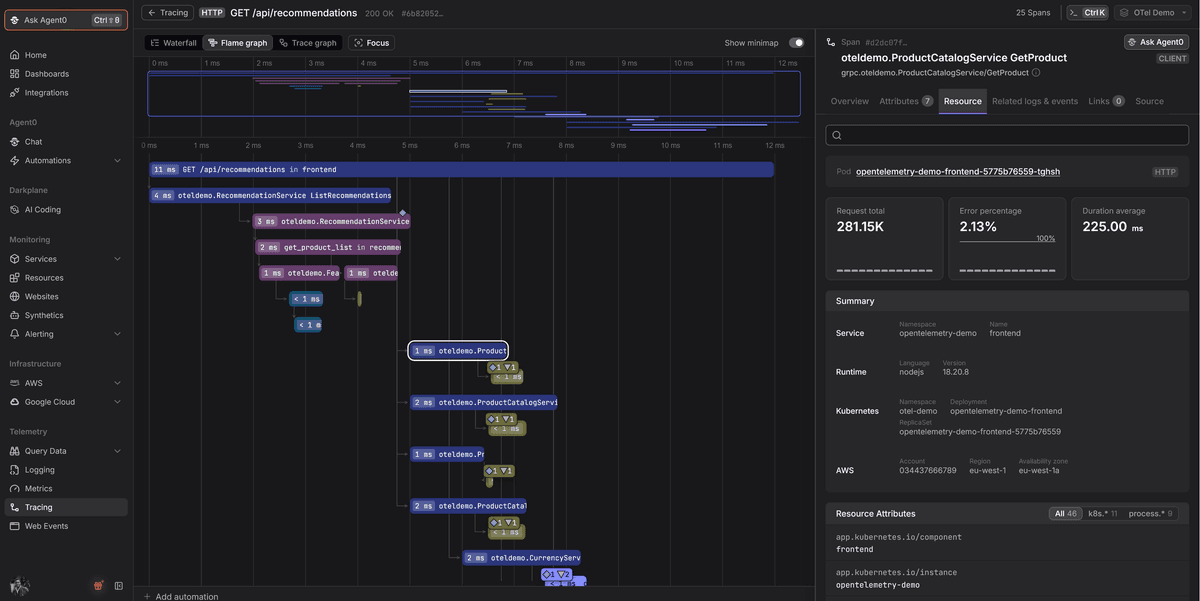Open Query Data in Telemetry

point(45,451)
